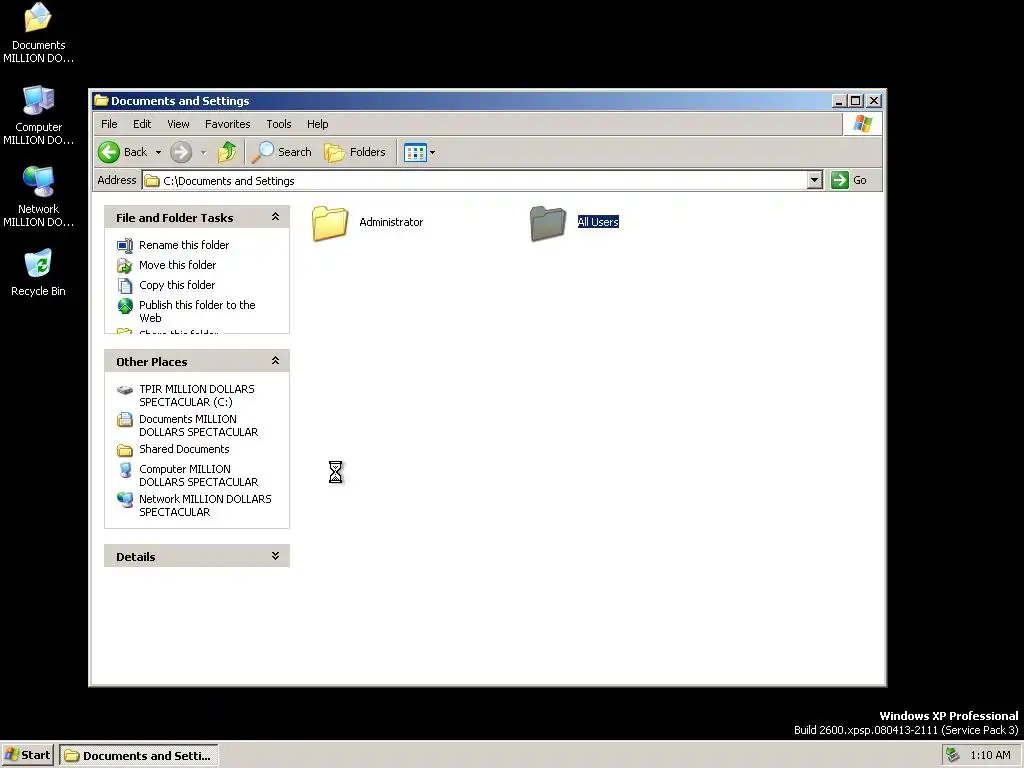Open the Favorites menu
1024x768 pixels.
227,124
